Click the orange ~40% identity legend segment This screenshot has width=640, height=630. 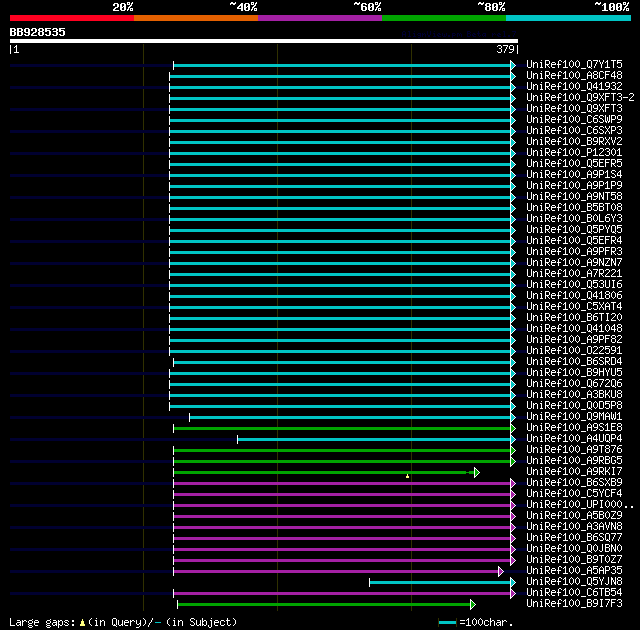[196, 18]
